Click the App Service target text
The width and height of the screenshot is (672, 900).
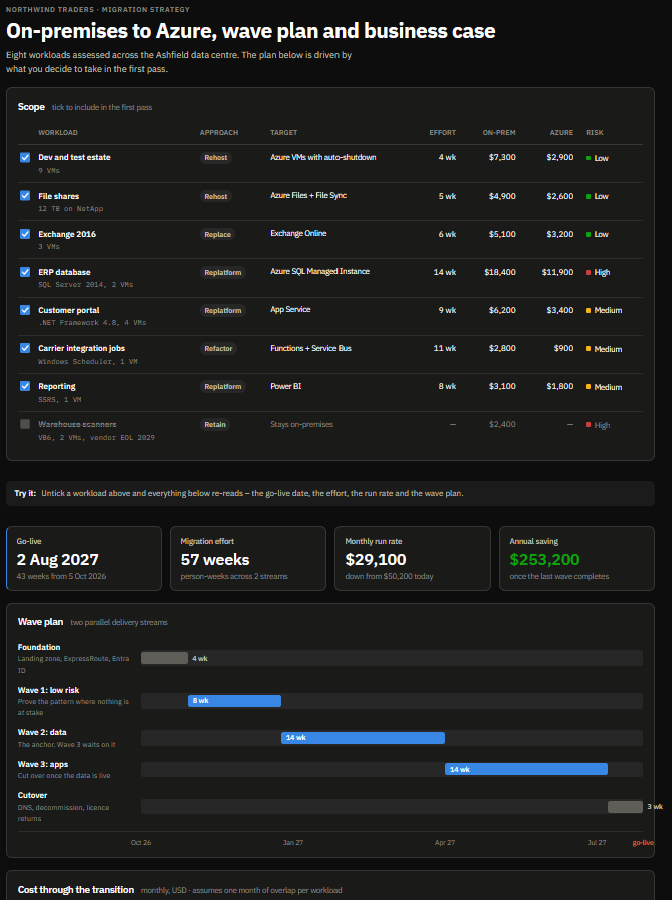pos(290,309)
